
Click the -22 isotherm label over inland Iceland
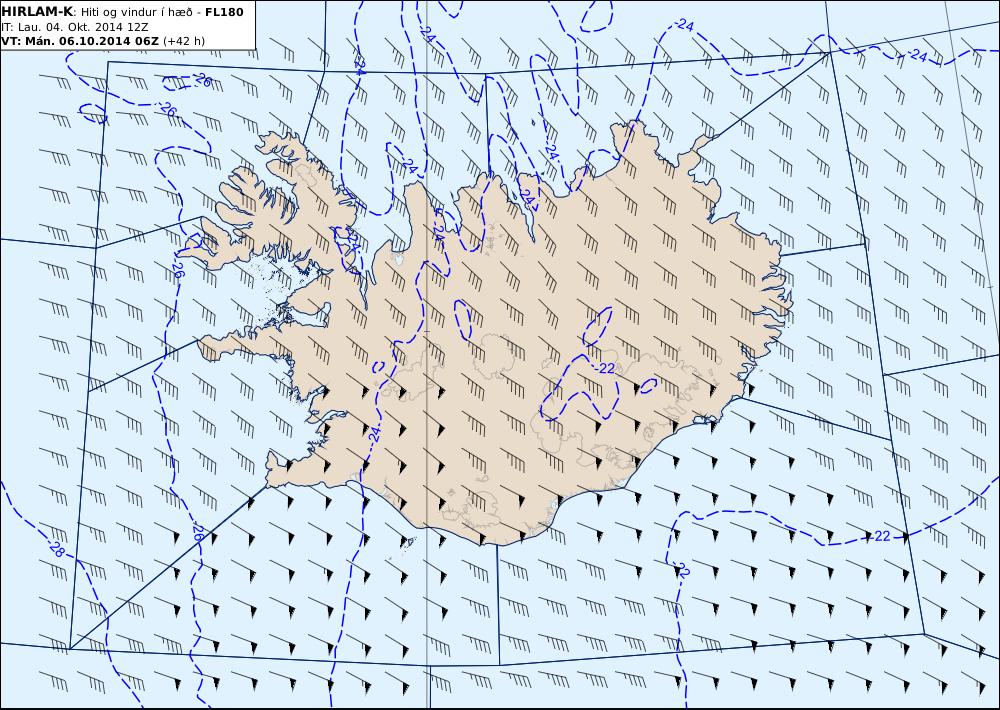(604, 368)
